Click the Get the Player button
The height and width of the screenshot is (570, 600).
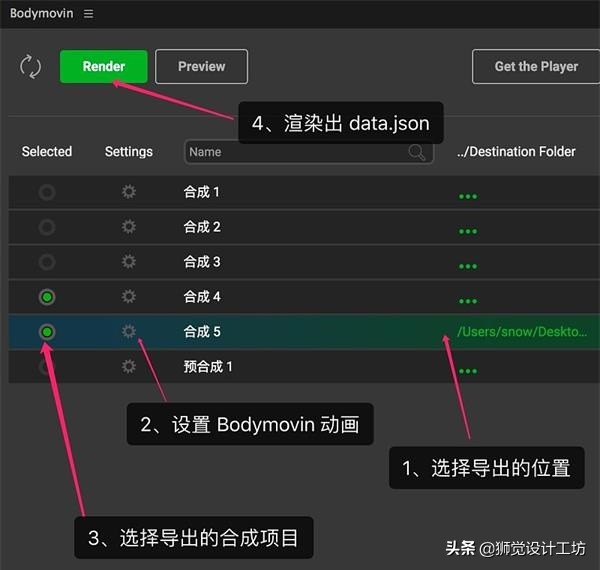[x=536, y=66]
